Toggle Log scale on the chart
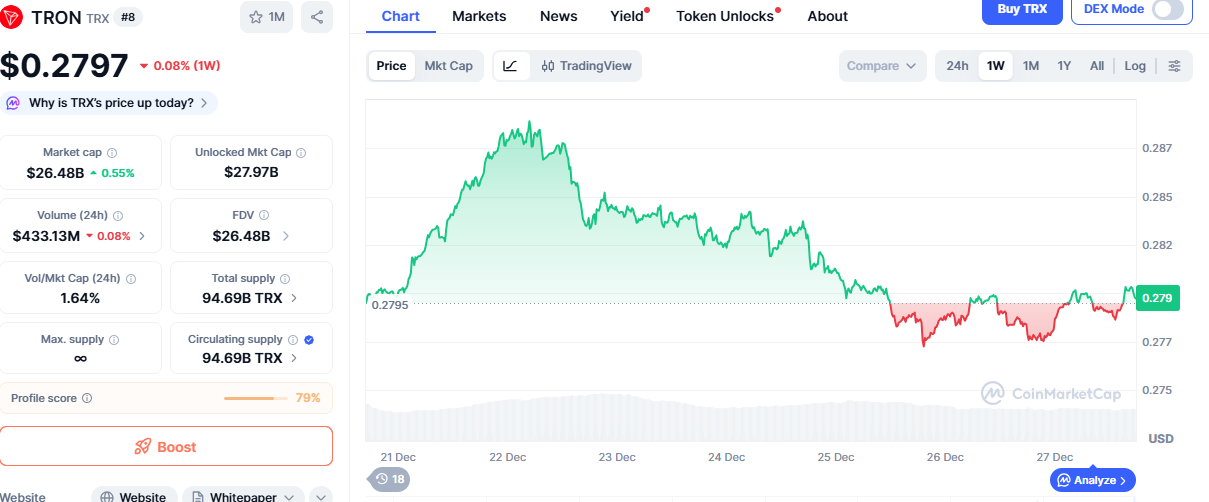The height and width of the screenshot is (502, 1209). click(1135, 66)
